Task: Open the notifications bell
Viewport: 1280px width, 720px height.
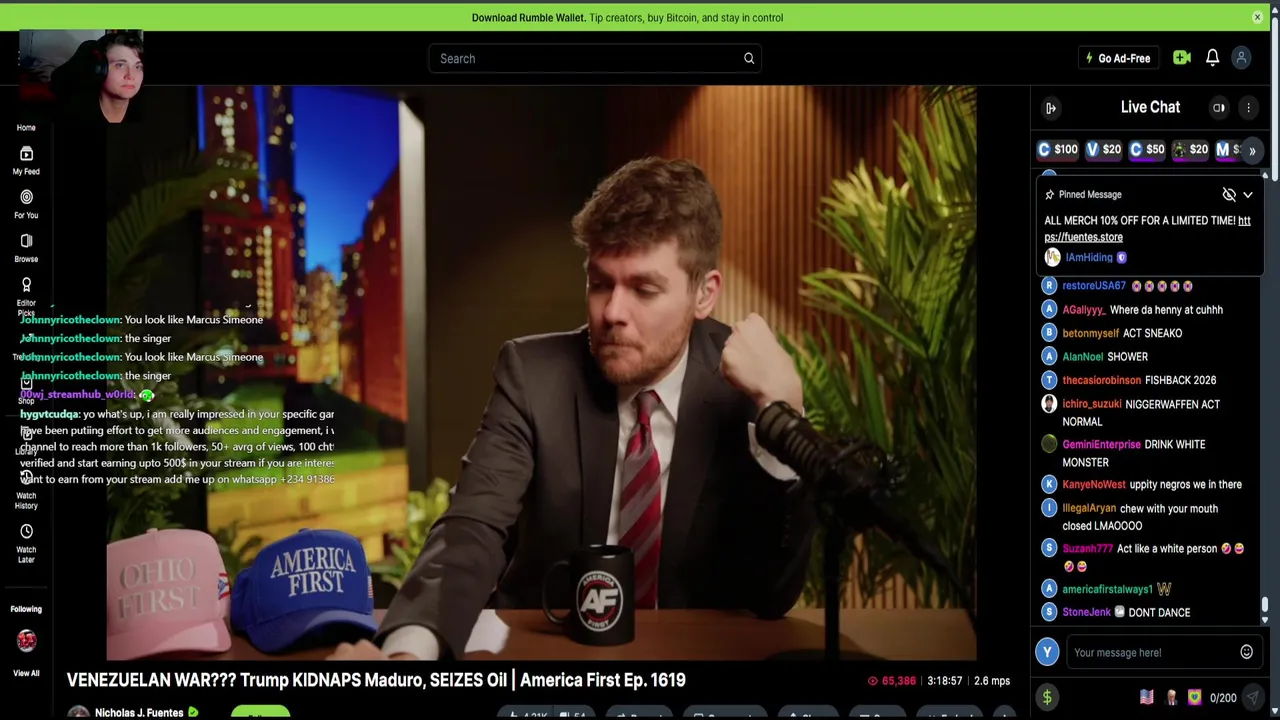Action: pyautogui.click(x=1212, y=58)
